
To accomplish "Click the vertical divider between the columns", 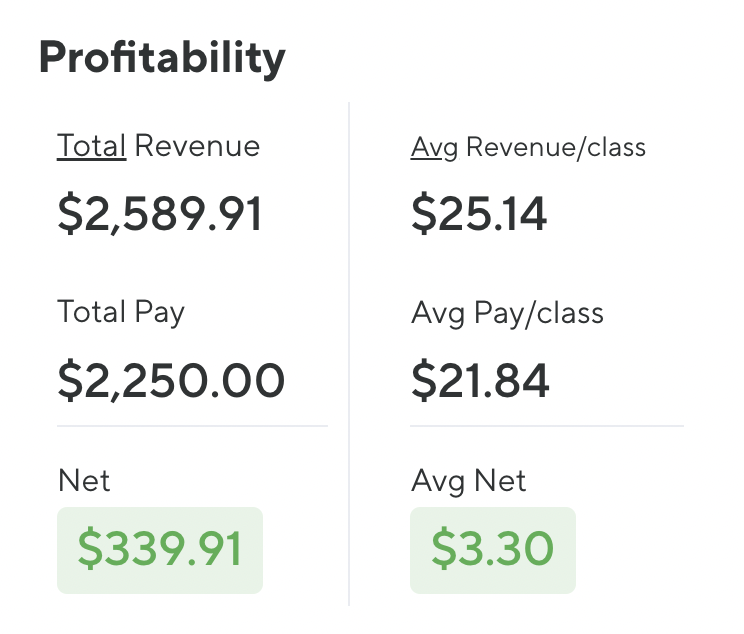I will coord(349,350).
